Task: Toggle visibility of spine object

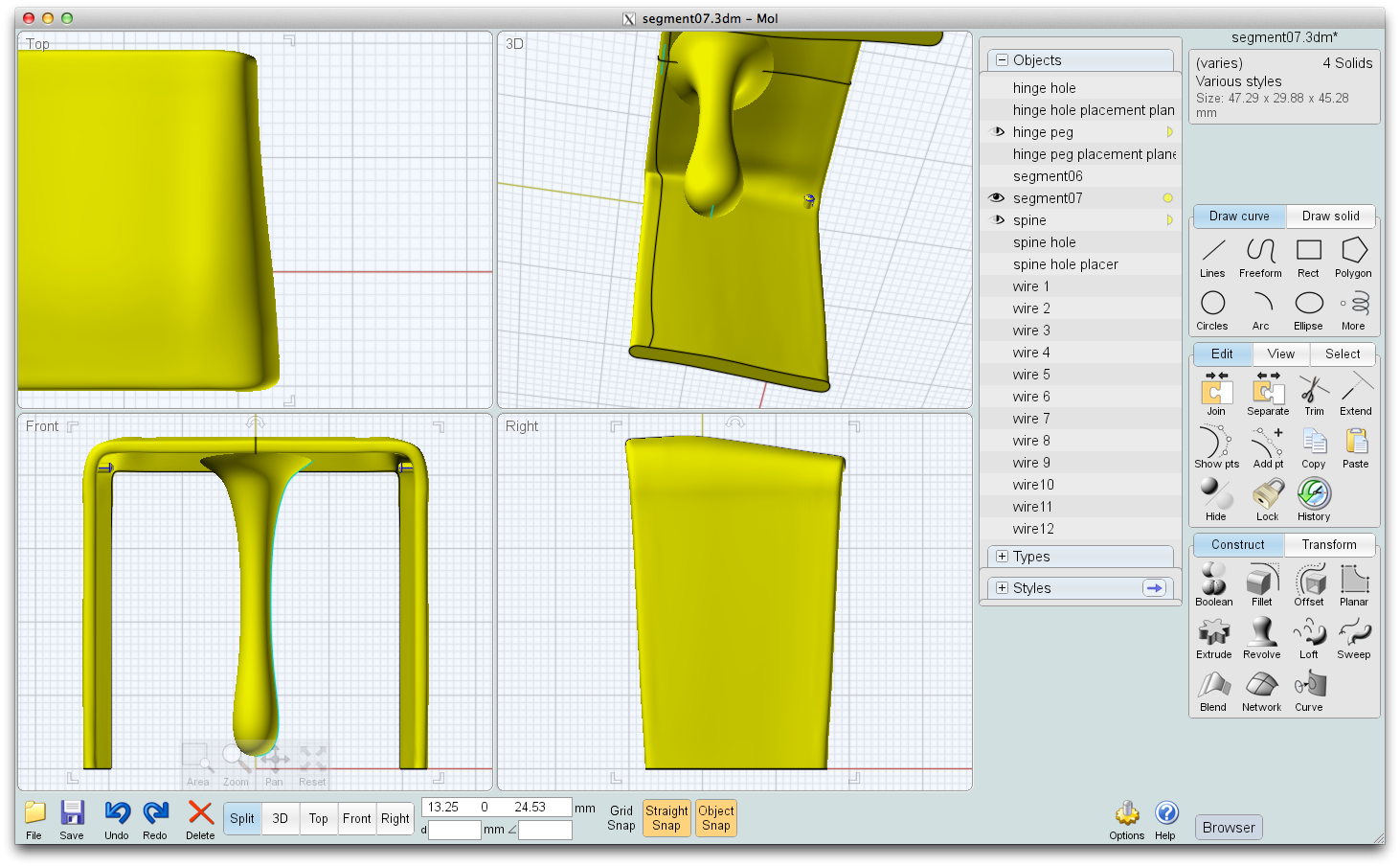Action: 997,220
